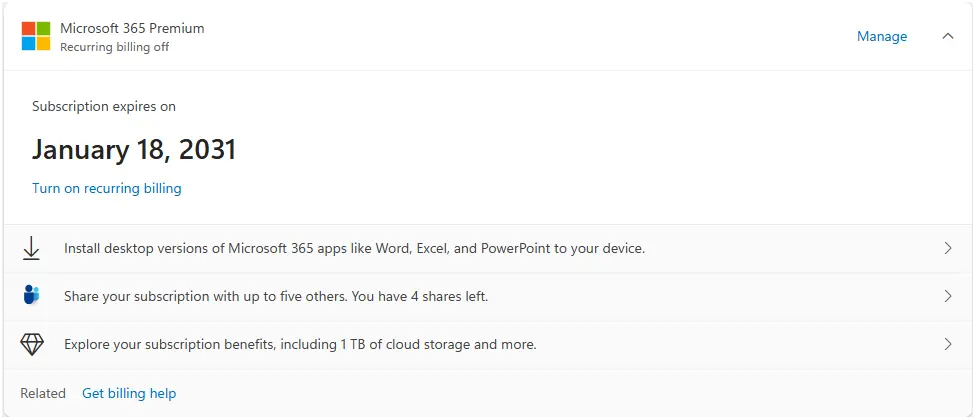The height and width of the screenshot is (419, 975).
Task: Click the Recurring billing off status
Action: [114, 47]
